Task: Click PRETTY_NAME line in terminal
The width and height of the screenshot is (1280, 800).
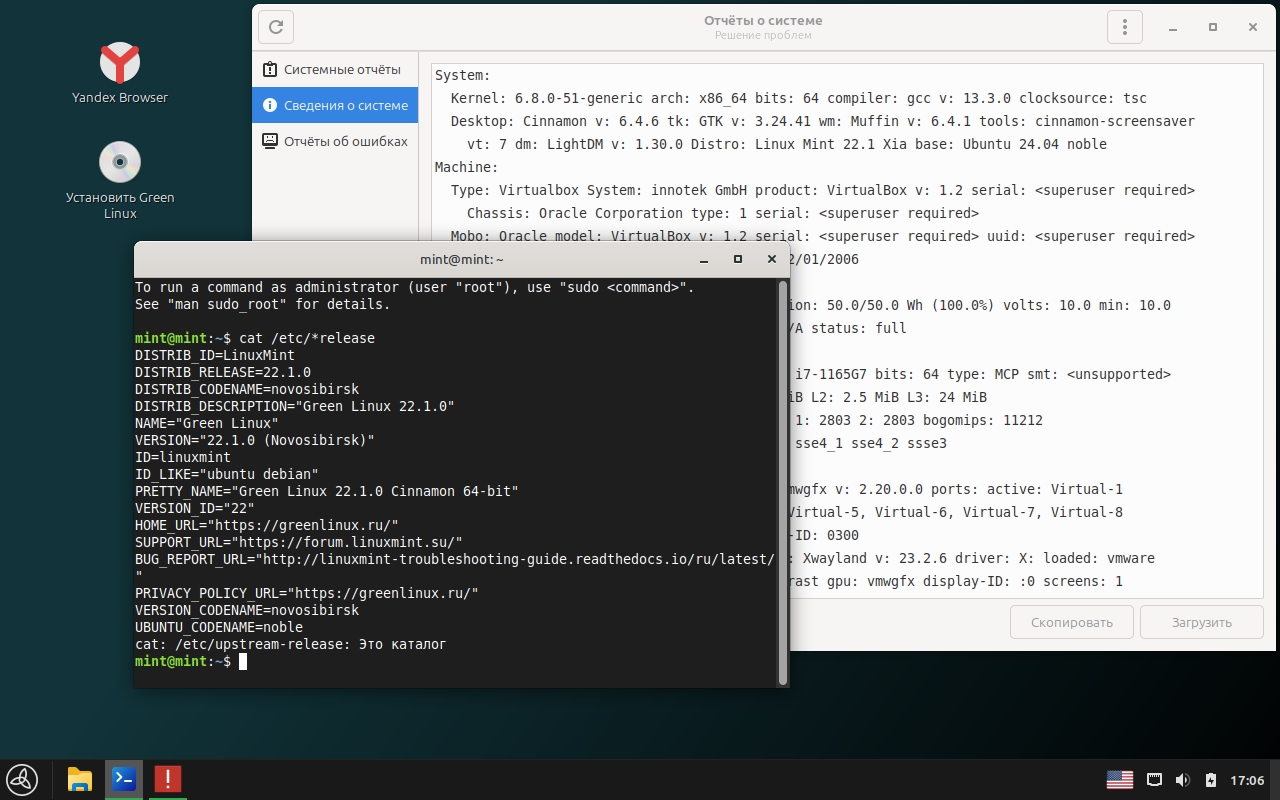Action: click(327, 491)
